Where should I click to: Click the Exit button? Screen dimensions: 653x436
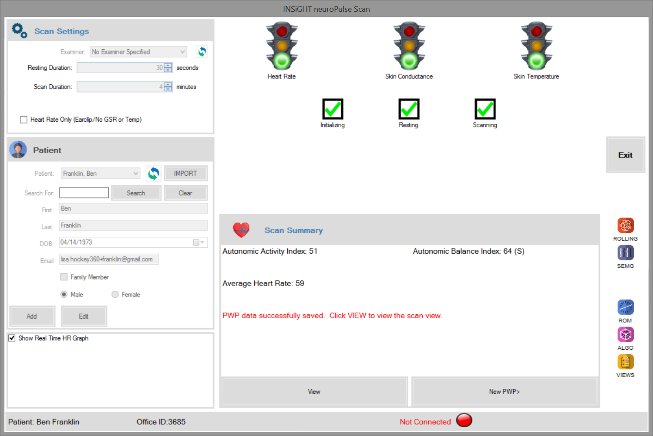tap(626, 155)
